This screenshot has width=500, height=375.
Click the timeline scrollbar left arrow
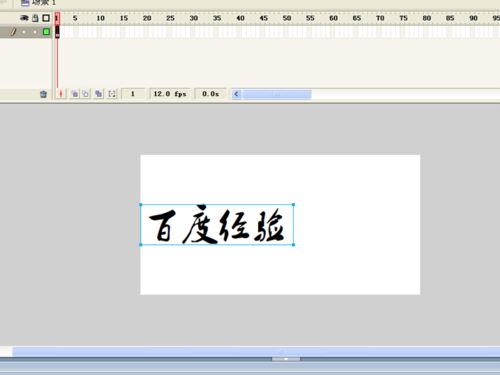coord(236,94)
